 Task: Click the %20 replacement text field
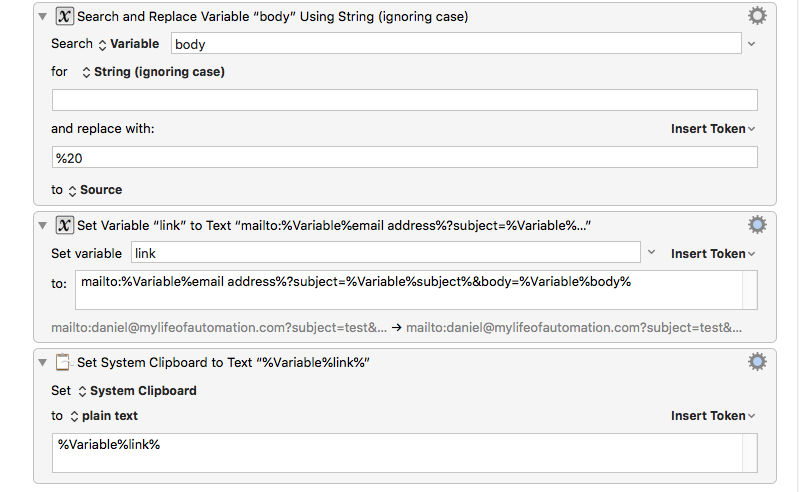click(405, 157)
